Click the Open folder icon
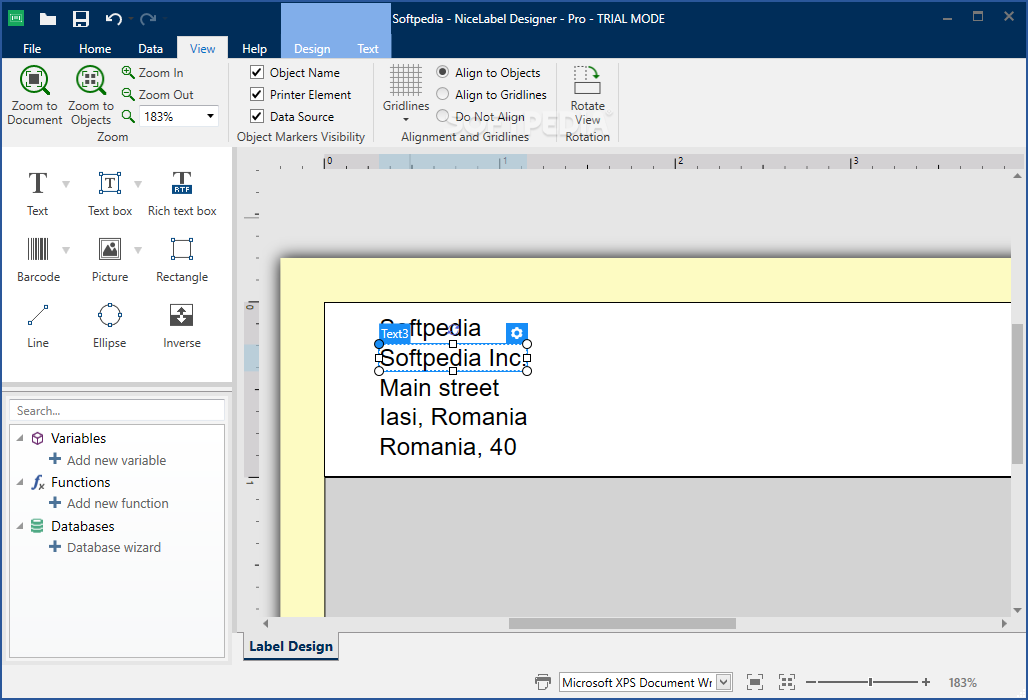Viewport: 1028px width, 700px height. (x=48, y=19)
